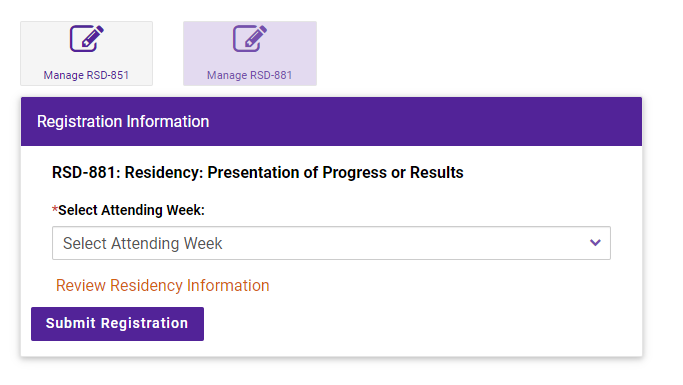Select the Manage RSD-881 text label

pyautogui.click(x=249, y=75)
